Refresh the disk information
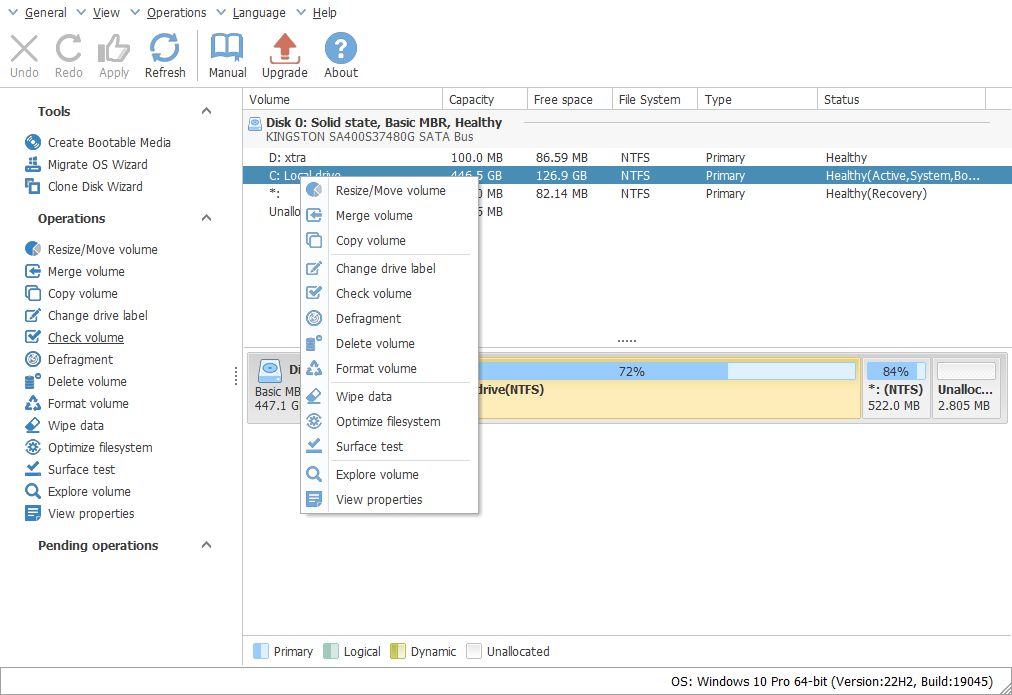The height and width of the screenshot is (695, 1012). click(x=165, y=55)
